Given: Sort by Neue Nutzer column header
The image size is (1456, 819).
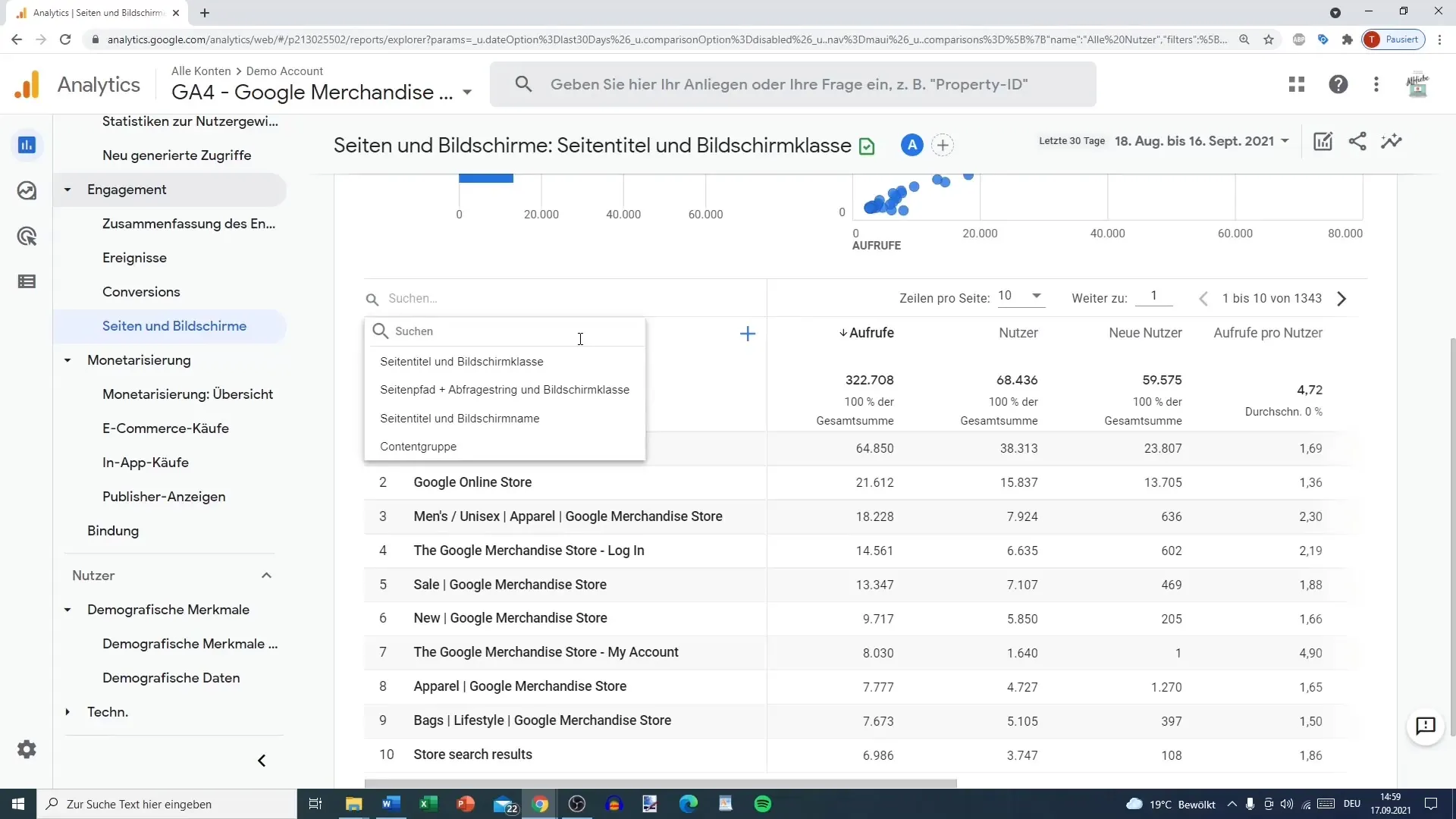Looking at the screenshot, I should point(1145,333).
